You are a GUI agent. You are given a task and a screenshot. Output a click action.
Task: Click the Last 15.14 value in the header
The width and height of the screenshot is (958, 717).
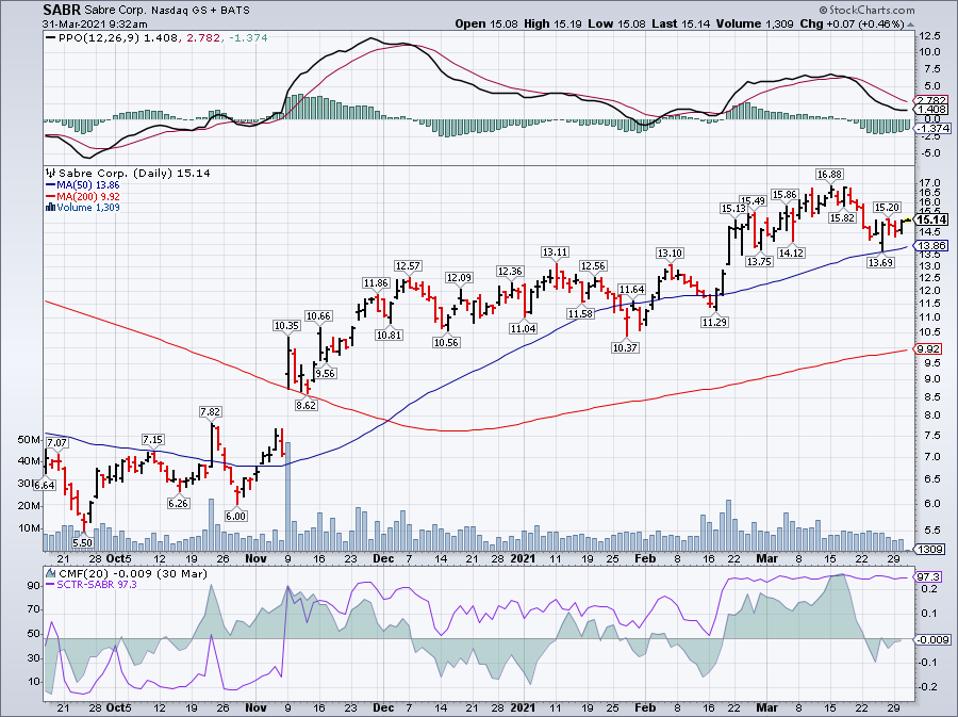pyautogui.click(x=680, y=24)
